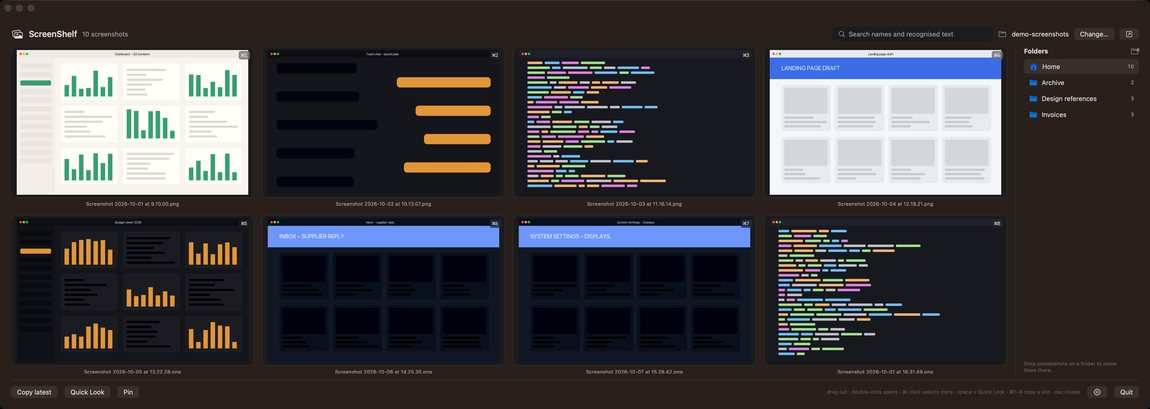Click the new folder icon in Folders header
The height and width of the screenshot is (409, 1150).
click(x=1135, y=51)
